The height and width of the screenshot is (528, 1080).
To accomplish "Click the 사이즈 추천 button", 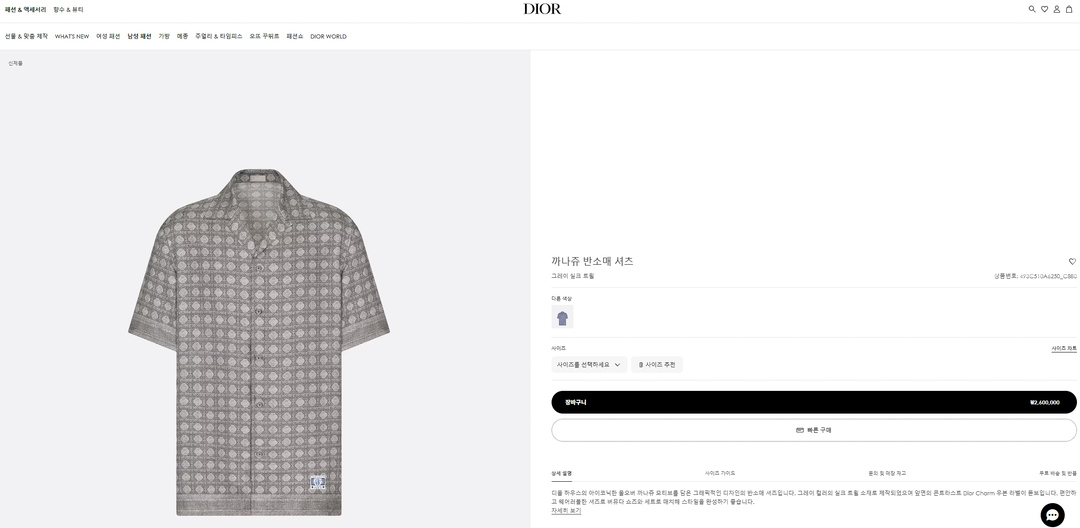I will coord(657,365).
